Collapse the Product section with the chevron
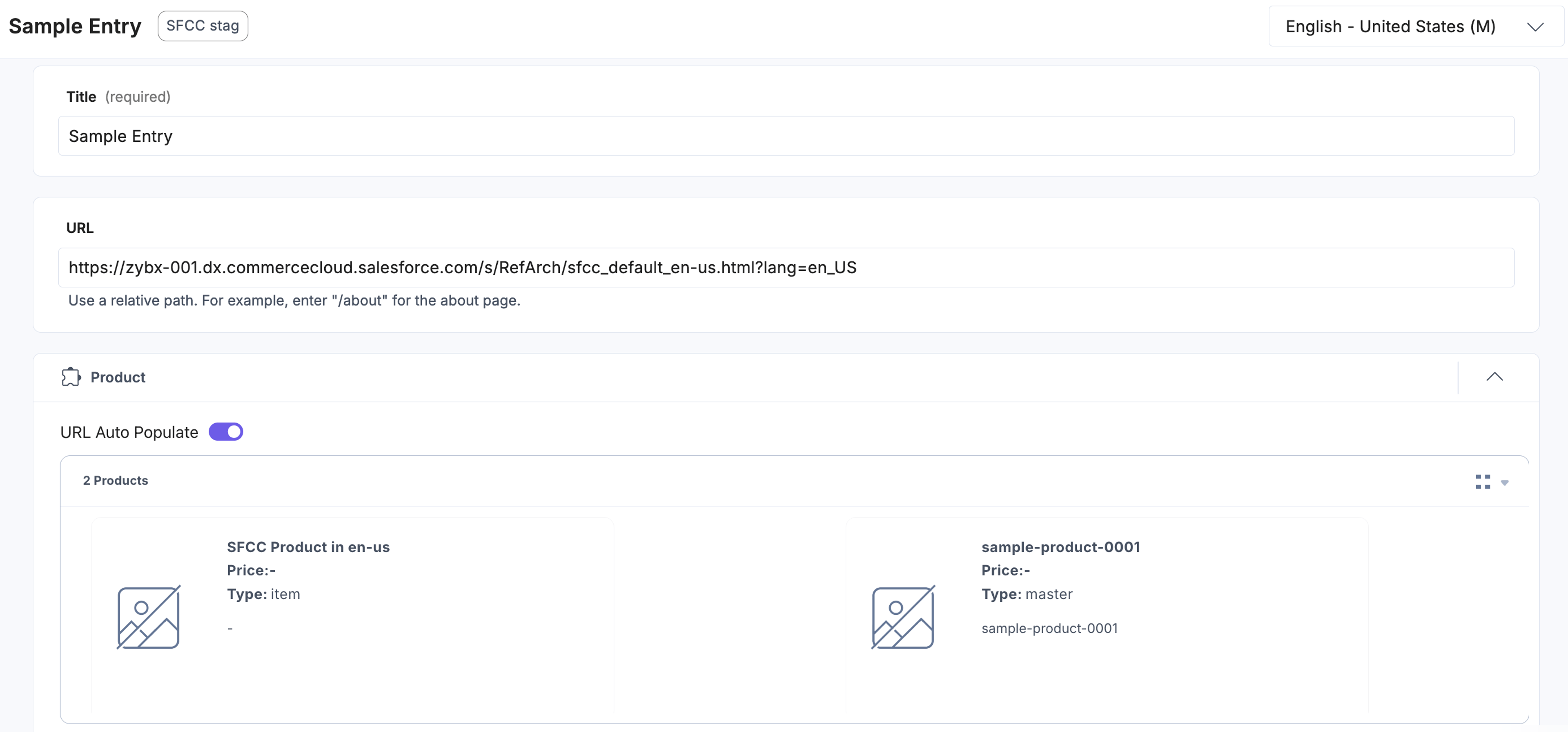This screenshot has height=732, width=1568. click(1494, 377)
